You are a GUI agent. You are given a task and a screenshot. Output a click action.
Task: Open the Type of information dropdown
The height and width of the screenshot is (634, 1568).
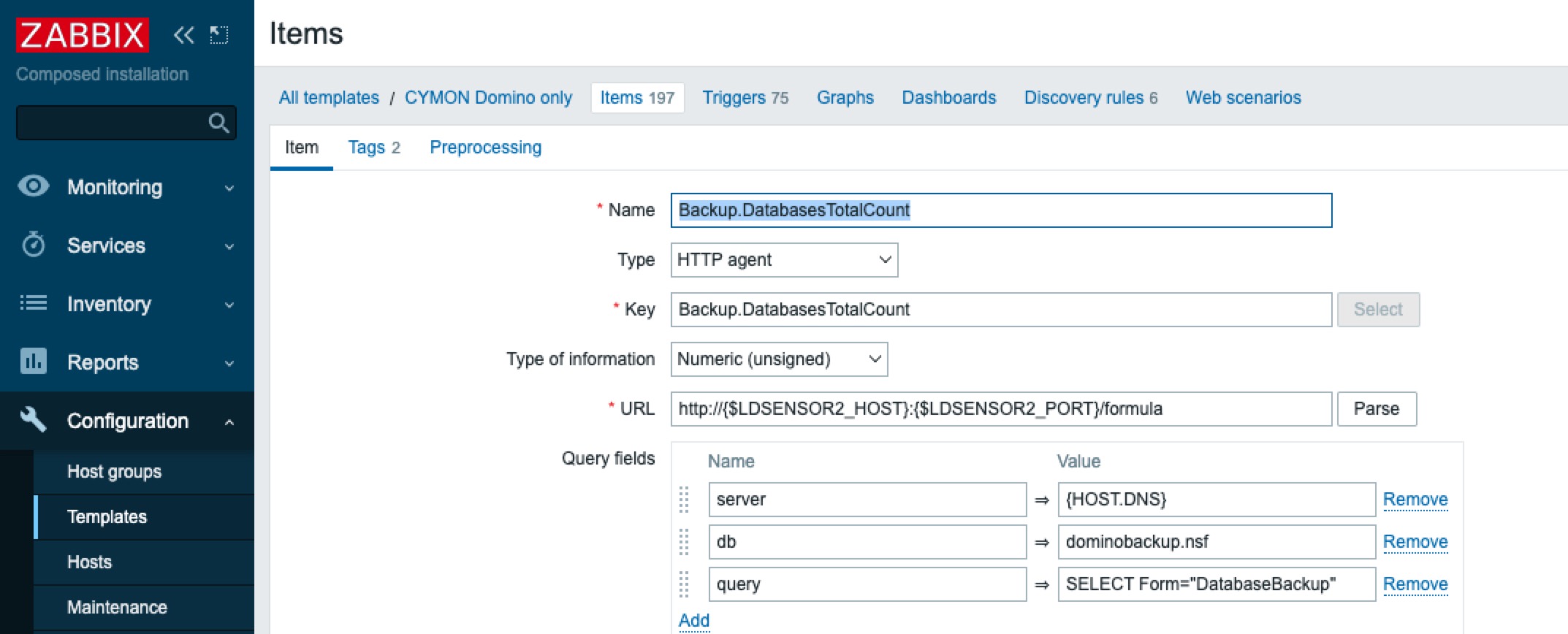point(779,359)
